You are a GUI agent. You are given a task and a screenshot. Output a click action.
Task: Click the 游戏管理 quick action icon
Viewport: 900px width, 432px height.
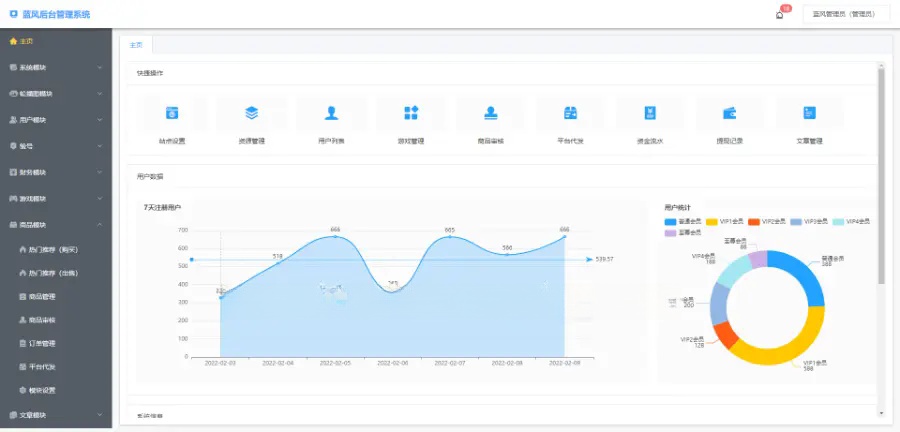(411, 113)
